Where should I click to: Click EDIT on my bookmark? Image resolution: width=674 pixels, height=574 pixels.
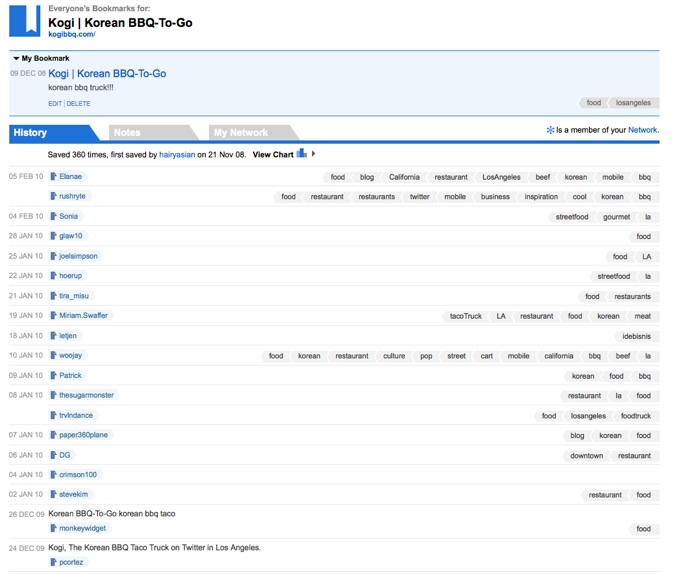click(55, 104)
